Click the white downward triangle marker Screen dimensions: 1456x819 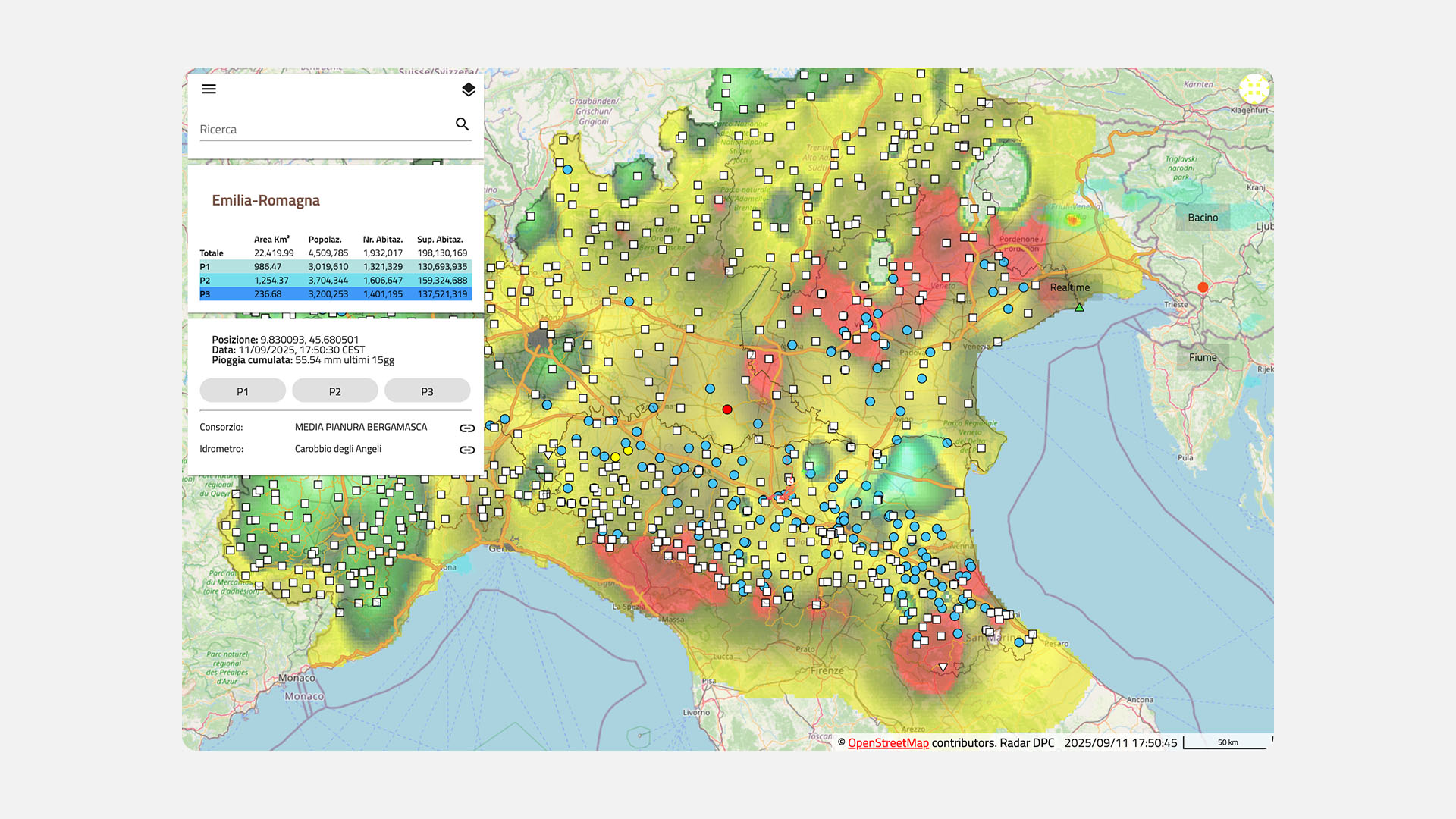(x=943, y=667)
